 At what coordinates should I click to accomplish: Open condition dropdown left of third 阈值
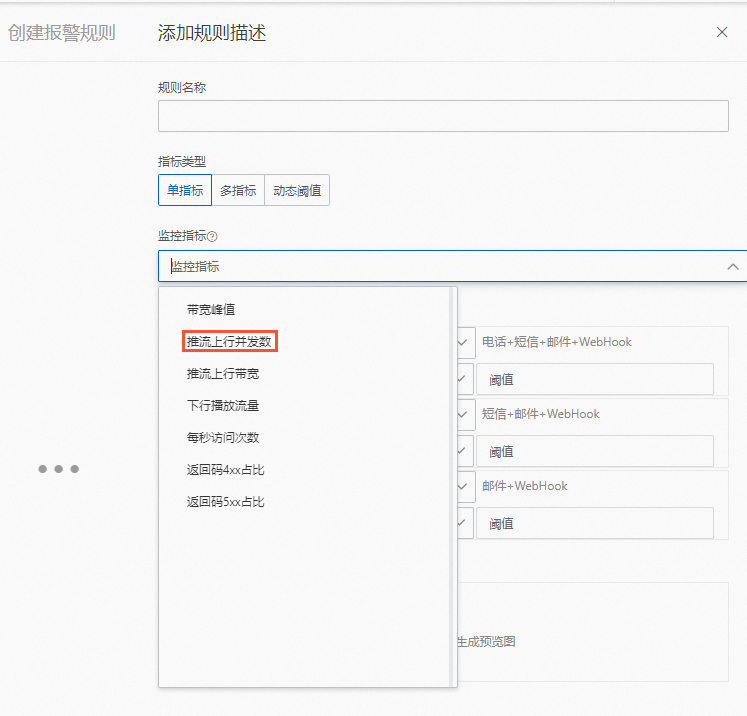(465, 523)
